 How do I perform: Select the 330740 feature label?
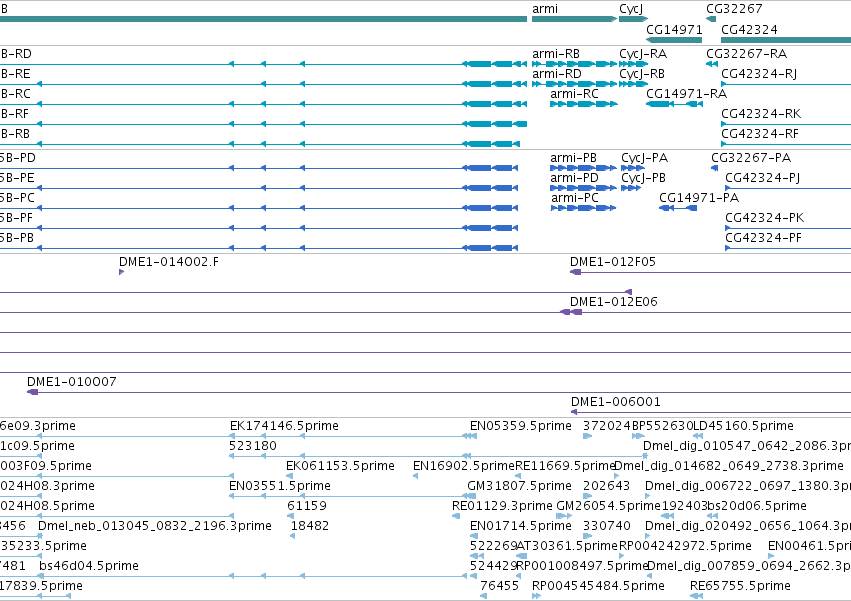607,526
